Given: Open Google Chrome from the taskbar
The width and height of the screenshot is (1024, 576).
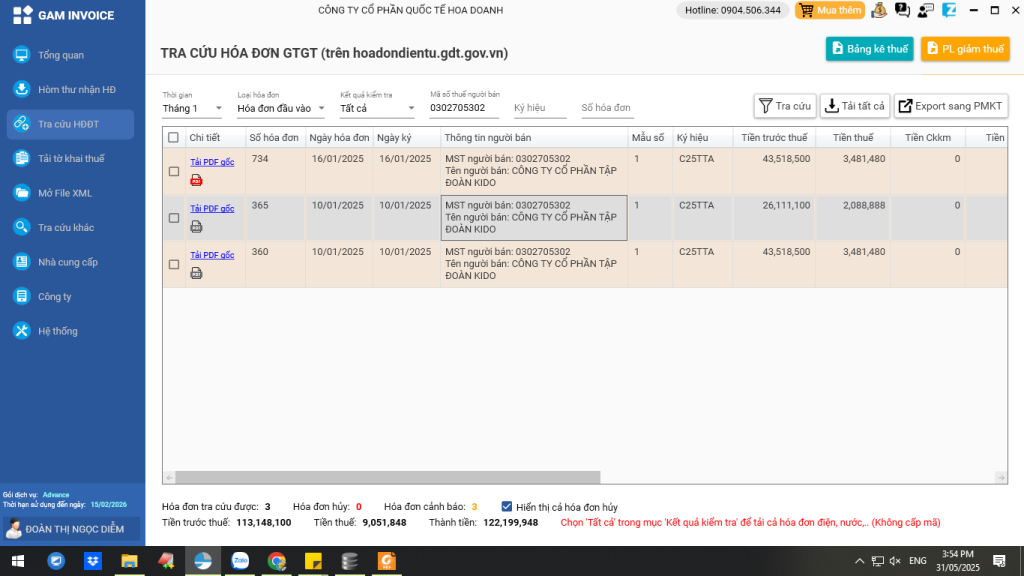Looking at the screenshot, I should point(276,561).
